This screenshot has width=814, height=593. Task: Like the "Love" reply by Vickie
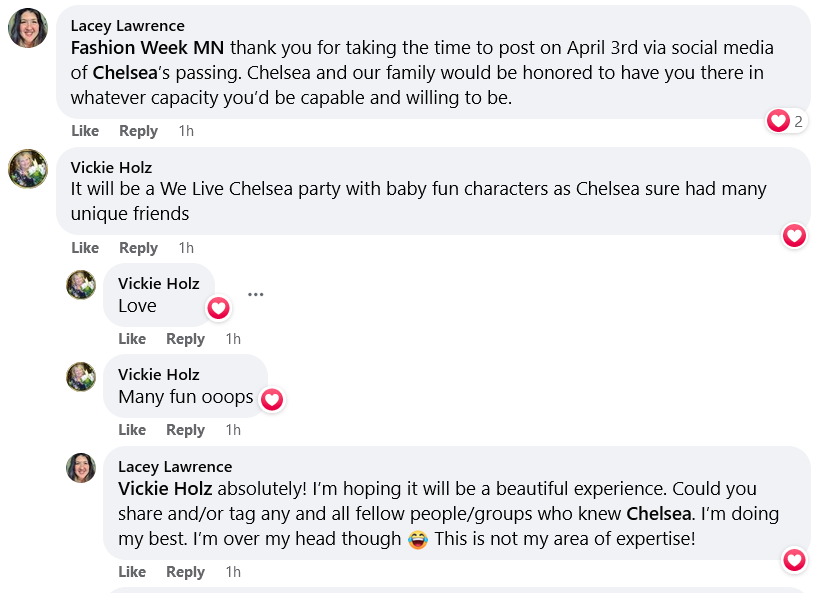point(132,339)
